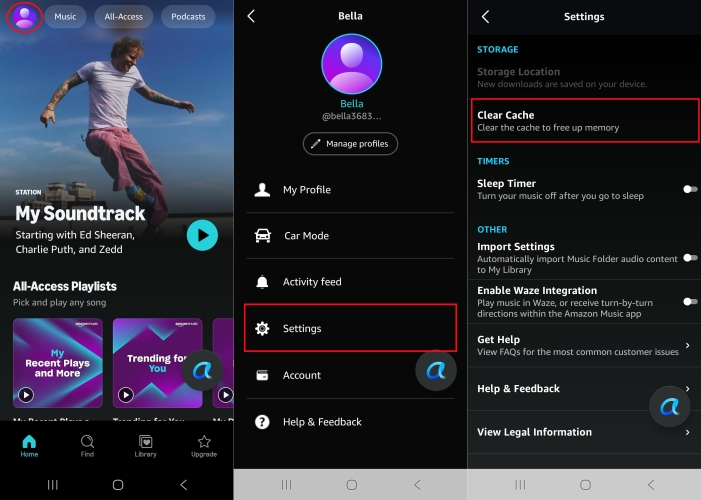Click the Help question mark icon

click(x=262, y=422)
